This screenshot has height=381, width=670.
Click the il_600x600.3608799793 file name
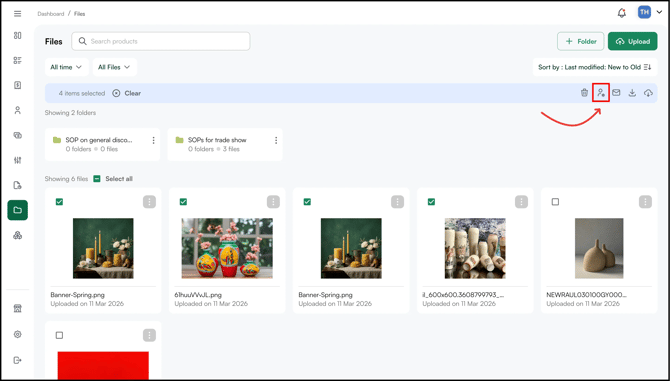click(x=463, y=295)
